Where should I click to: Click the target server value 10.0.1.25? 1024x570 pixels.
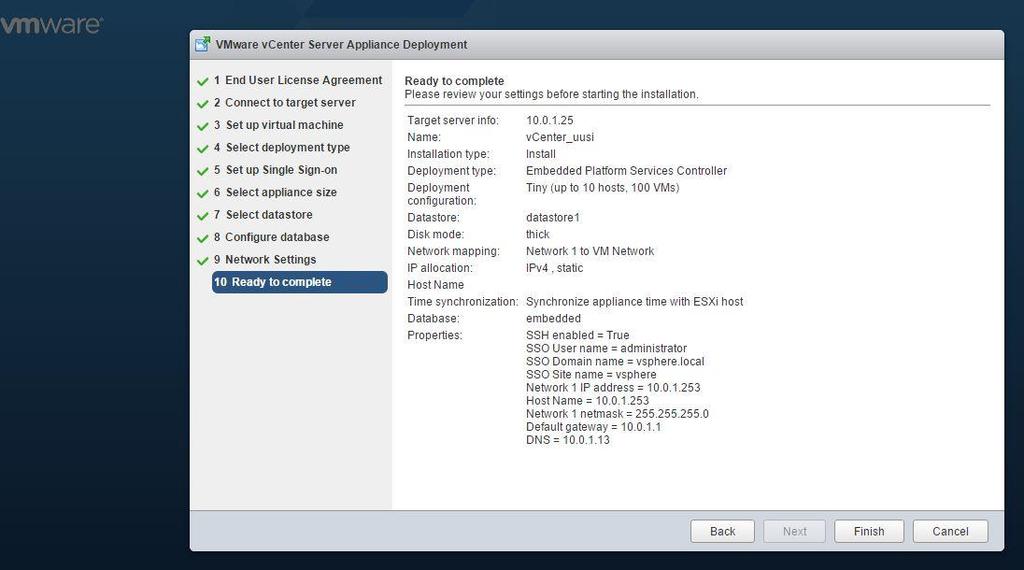click(x=550, y=120)
